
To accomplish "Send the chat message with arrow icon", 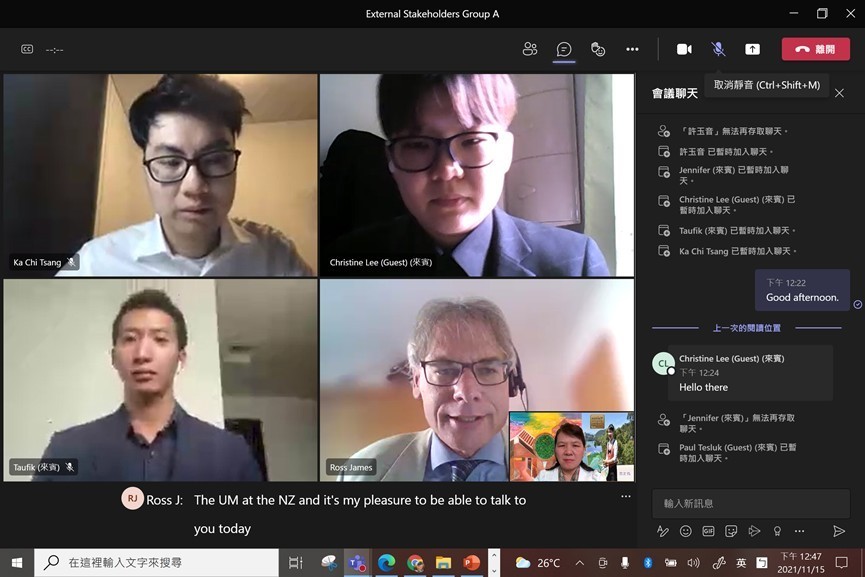I will 839,531.
